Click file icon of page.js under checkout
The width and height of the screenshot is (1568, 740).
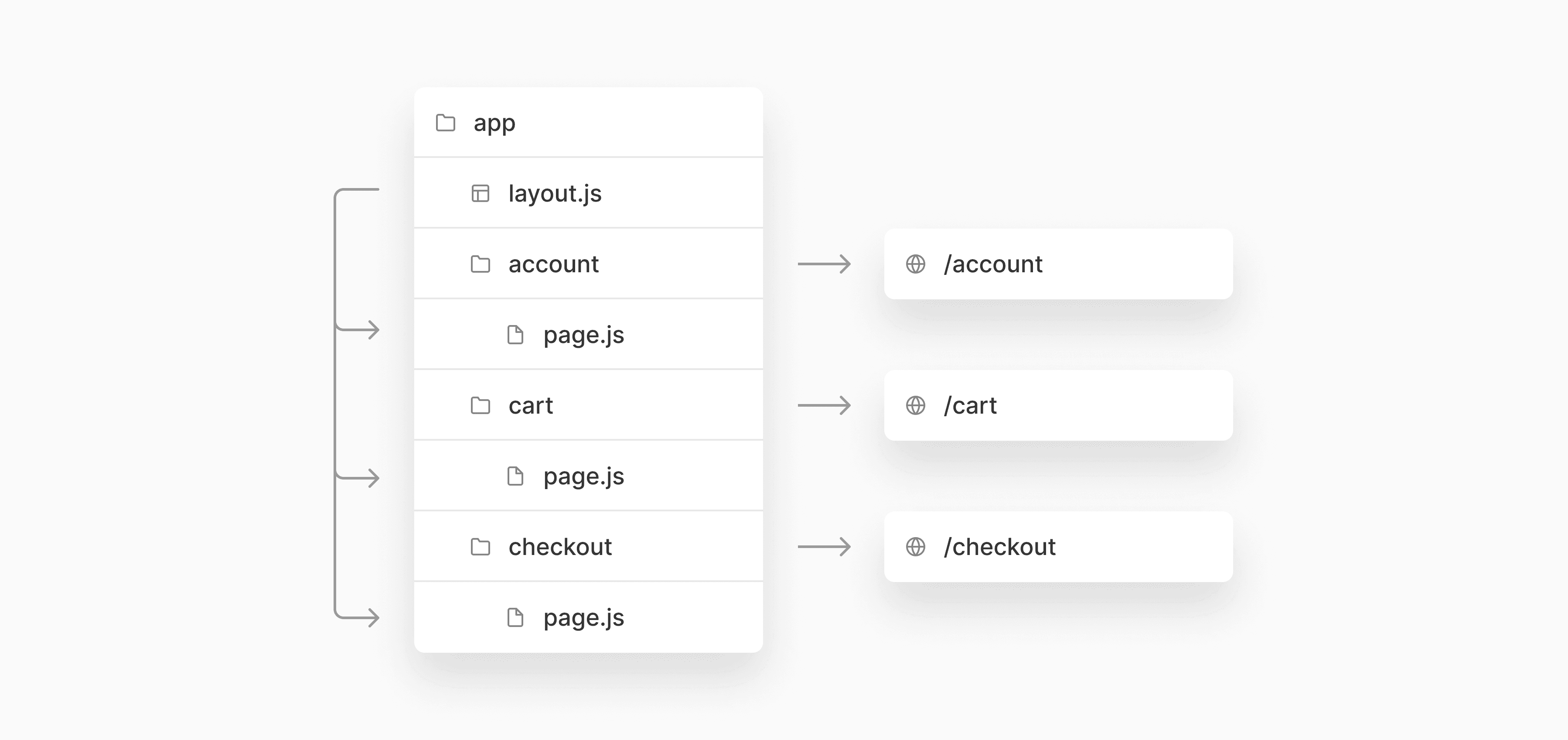[x=515, y=617]
